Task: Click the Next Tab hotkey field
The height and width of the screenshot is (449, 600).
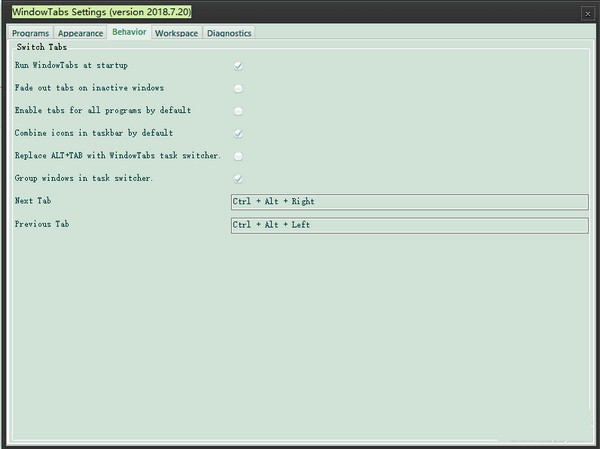Action: click(409, 202)
